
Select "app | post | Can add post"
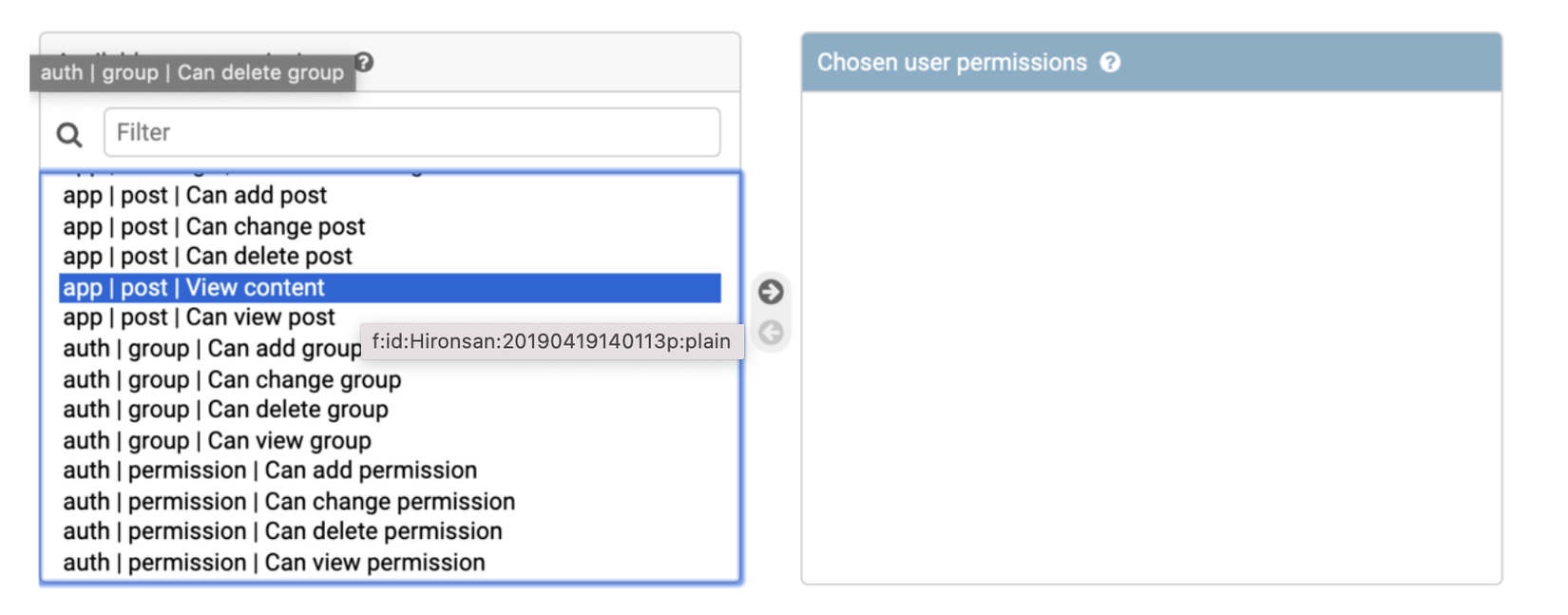pos(195,196)
